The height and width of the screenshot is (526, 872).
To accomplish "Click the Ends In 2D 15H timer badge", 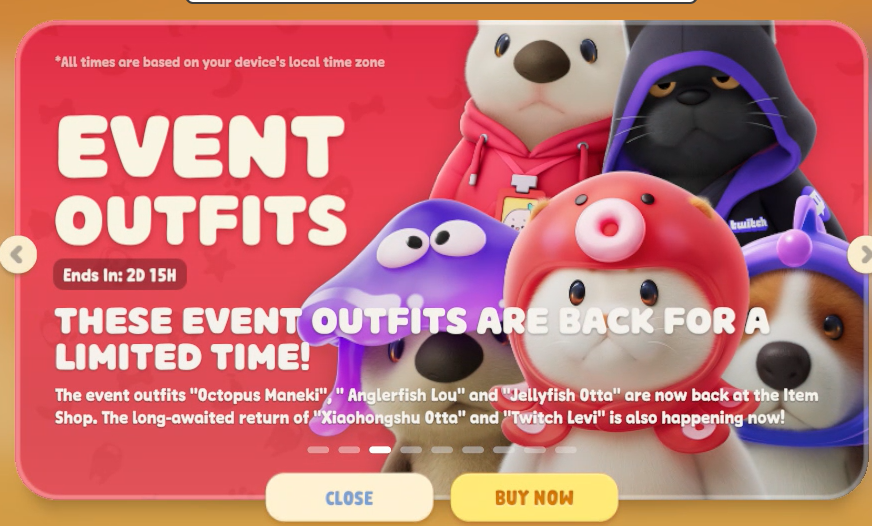I will (x=120, y=275).
